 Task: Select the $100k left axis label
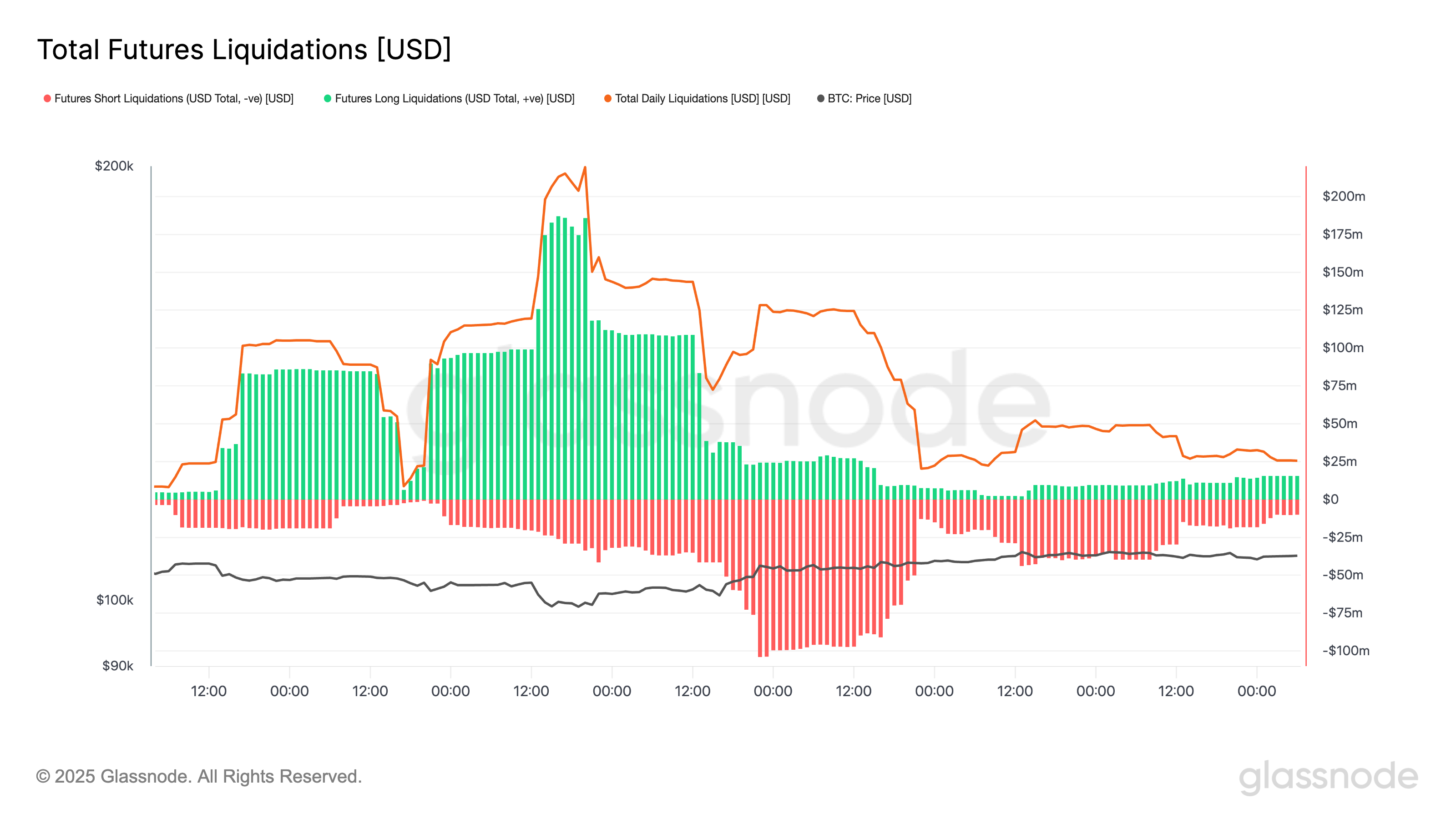(x=114, y=600)
